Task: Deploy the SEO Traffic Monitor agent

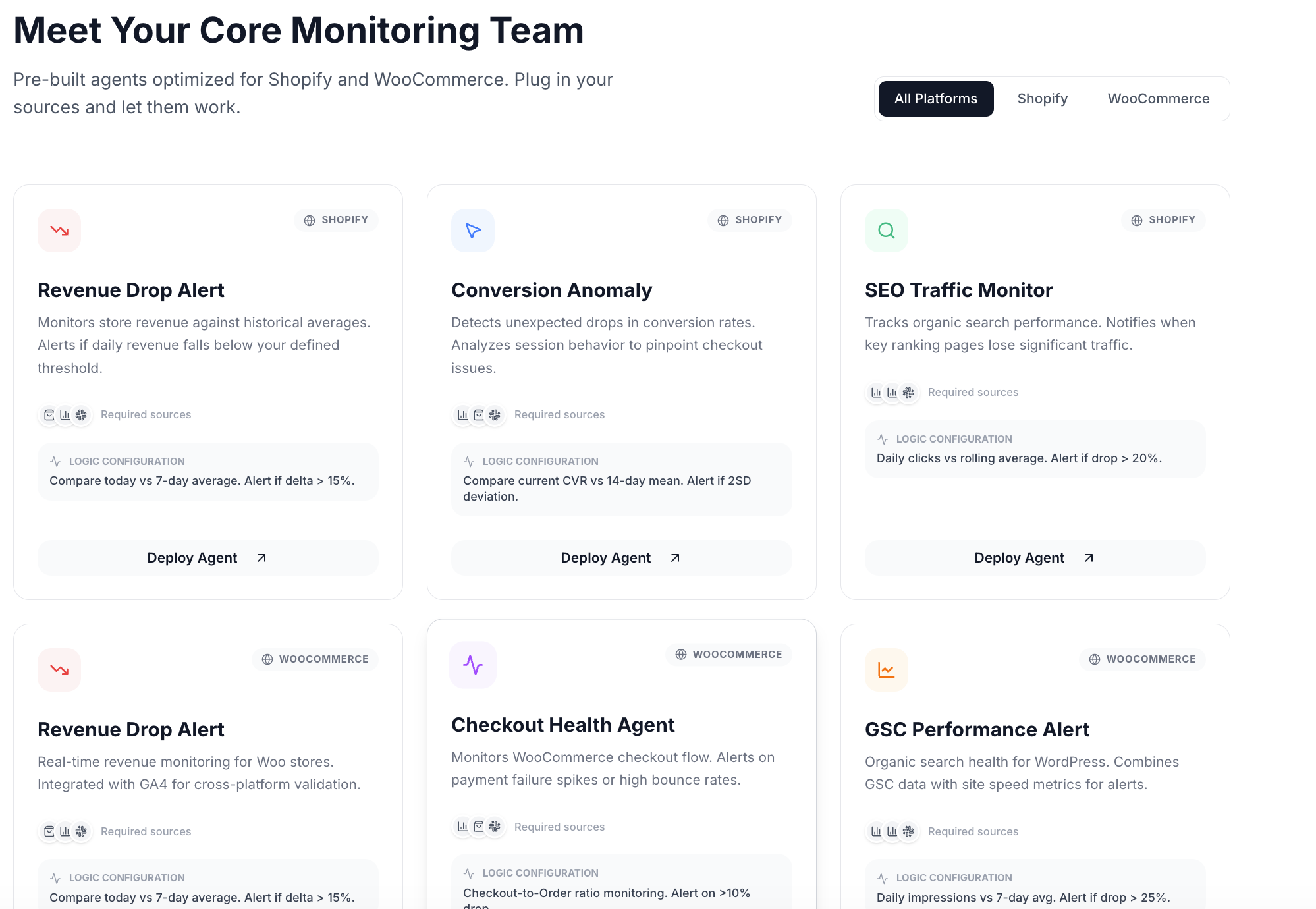Action: click(x=1035, y=558)
